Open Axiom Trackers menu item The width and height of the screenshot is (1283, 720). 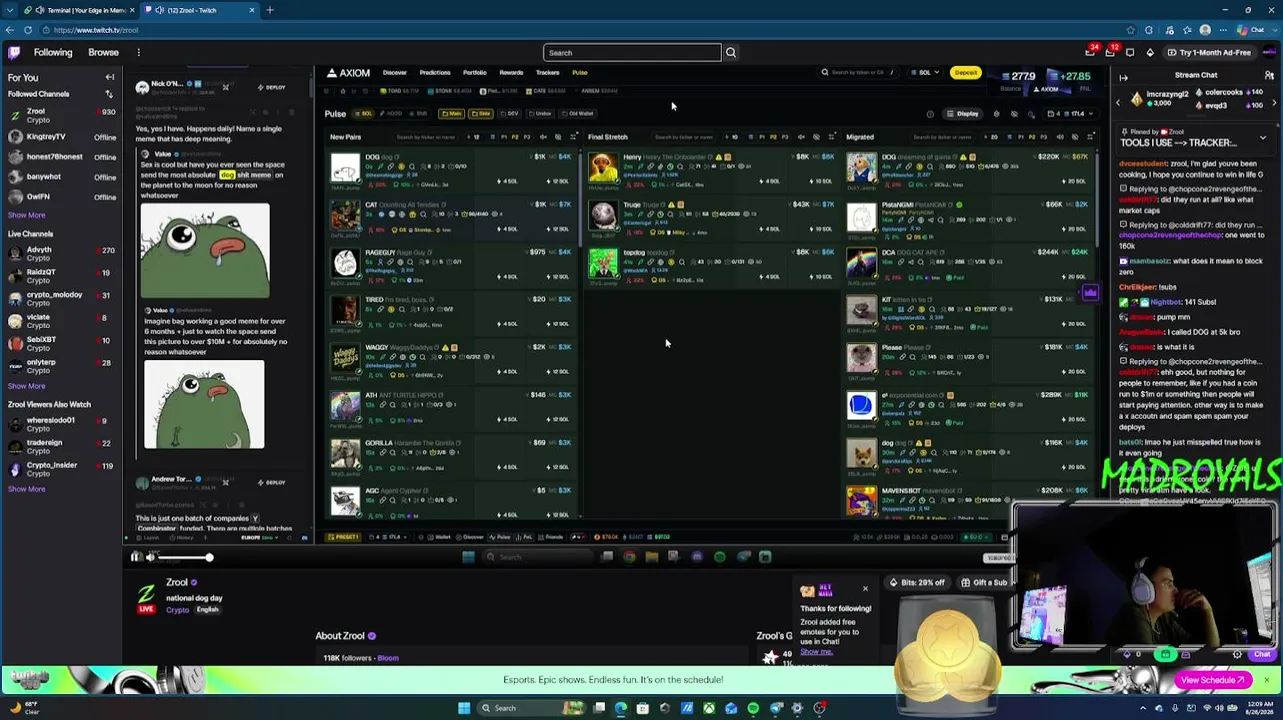(547, 72)
